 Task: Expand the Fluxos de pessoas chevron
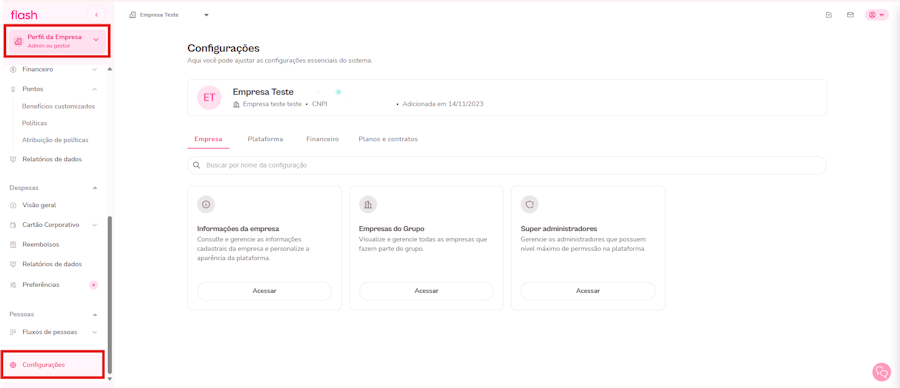pos(95,332)
